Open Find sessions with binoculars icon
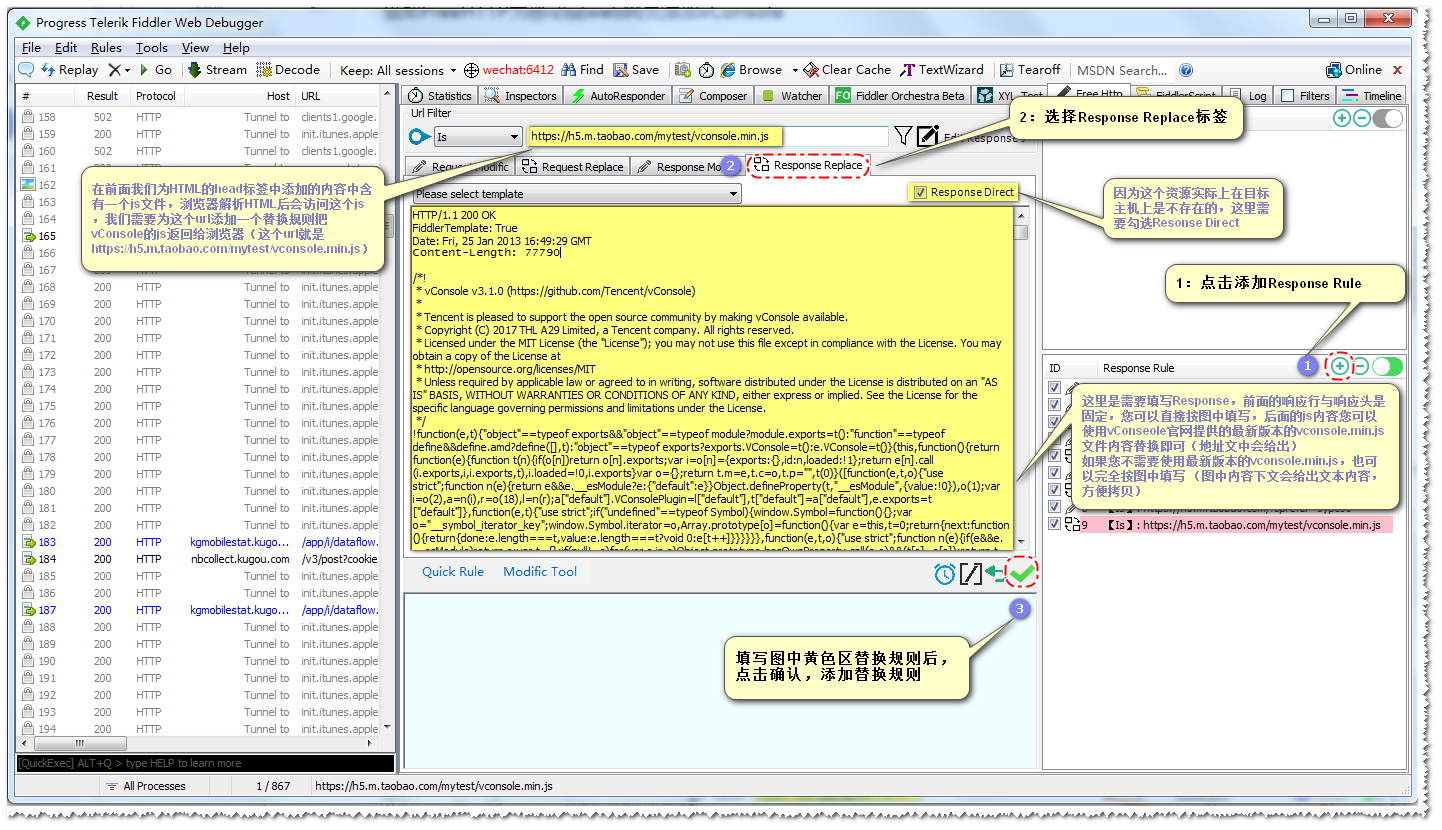 tap(582, 70)
